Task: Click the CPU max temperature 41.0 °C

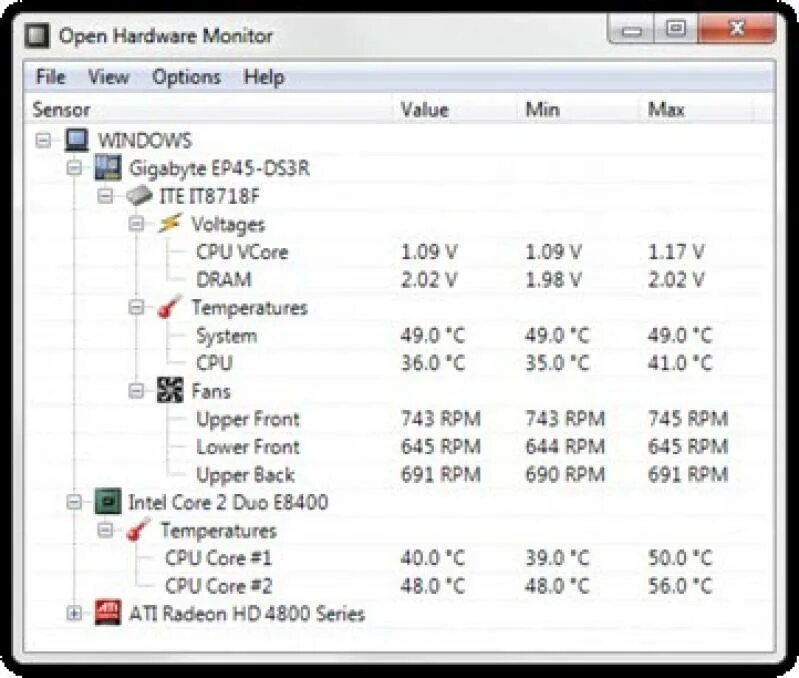Action: 680,363
